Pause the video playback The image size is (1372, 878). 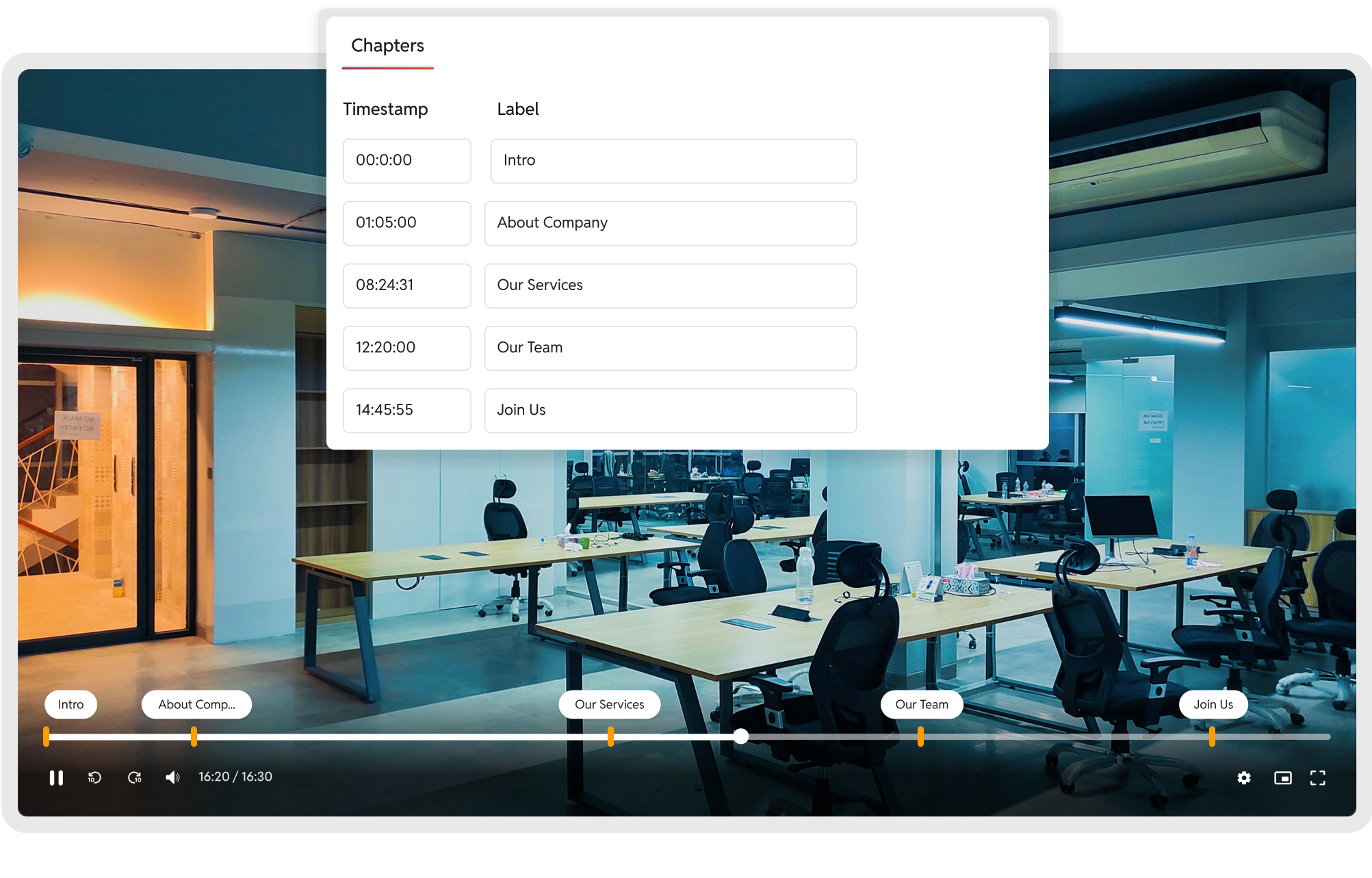pyautogui.click(x=57, y=777)
